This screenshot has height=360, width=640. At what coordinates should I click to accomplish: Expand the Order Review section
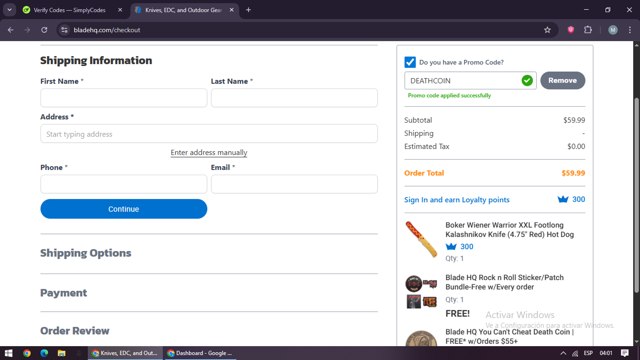click(75, 331)
